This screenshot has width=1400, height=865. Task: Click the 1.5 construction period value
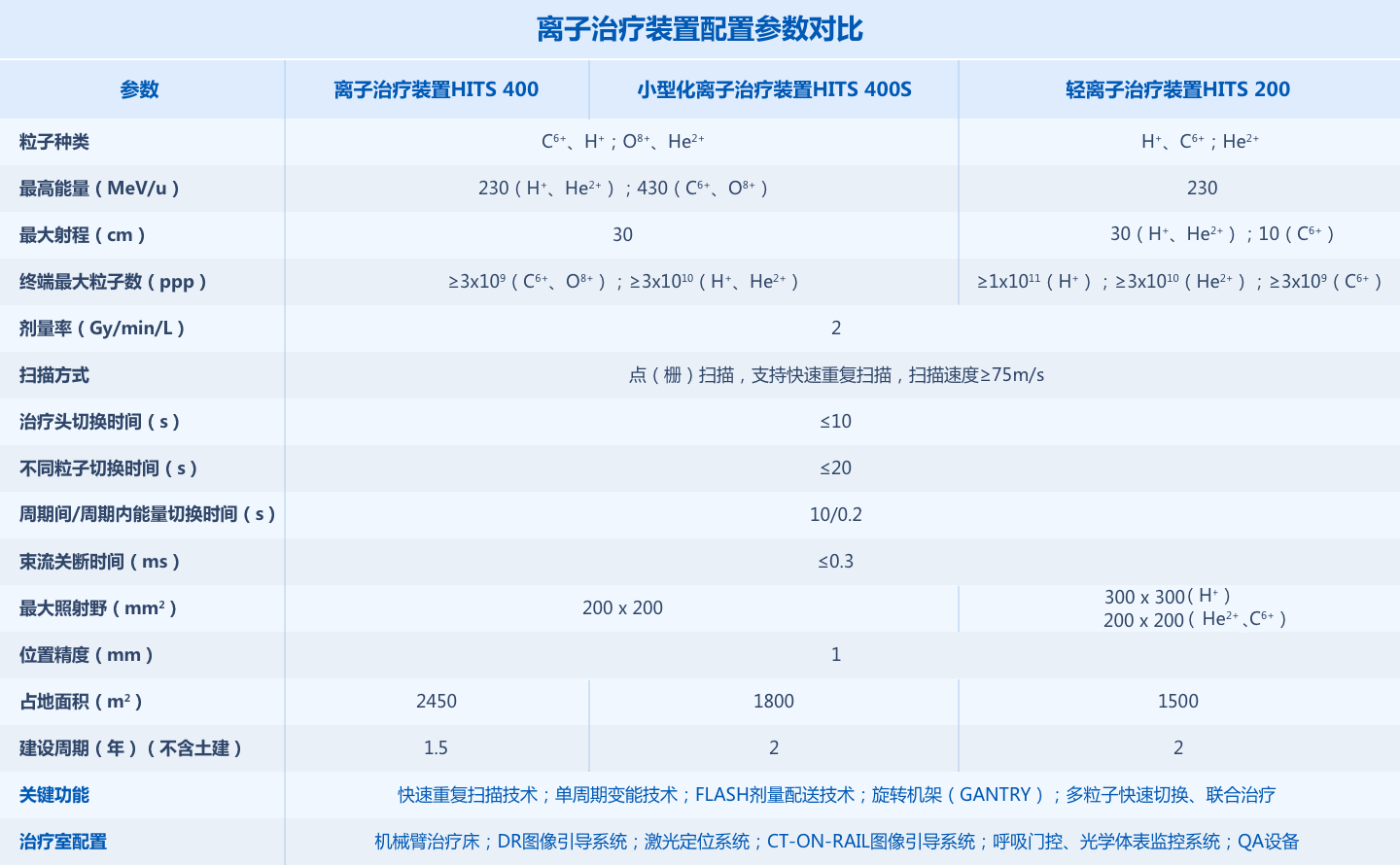point(436,748)
